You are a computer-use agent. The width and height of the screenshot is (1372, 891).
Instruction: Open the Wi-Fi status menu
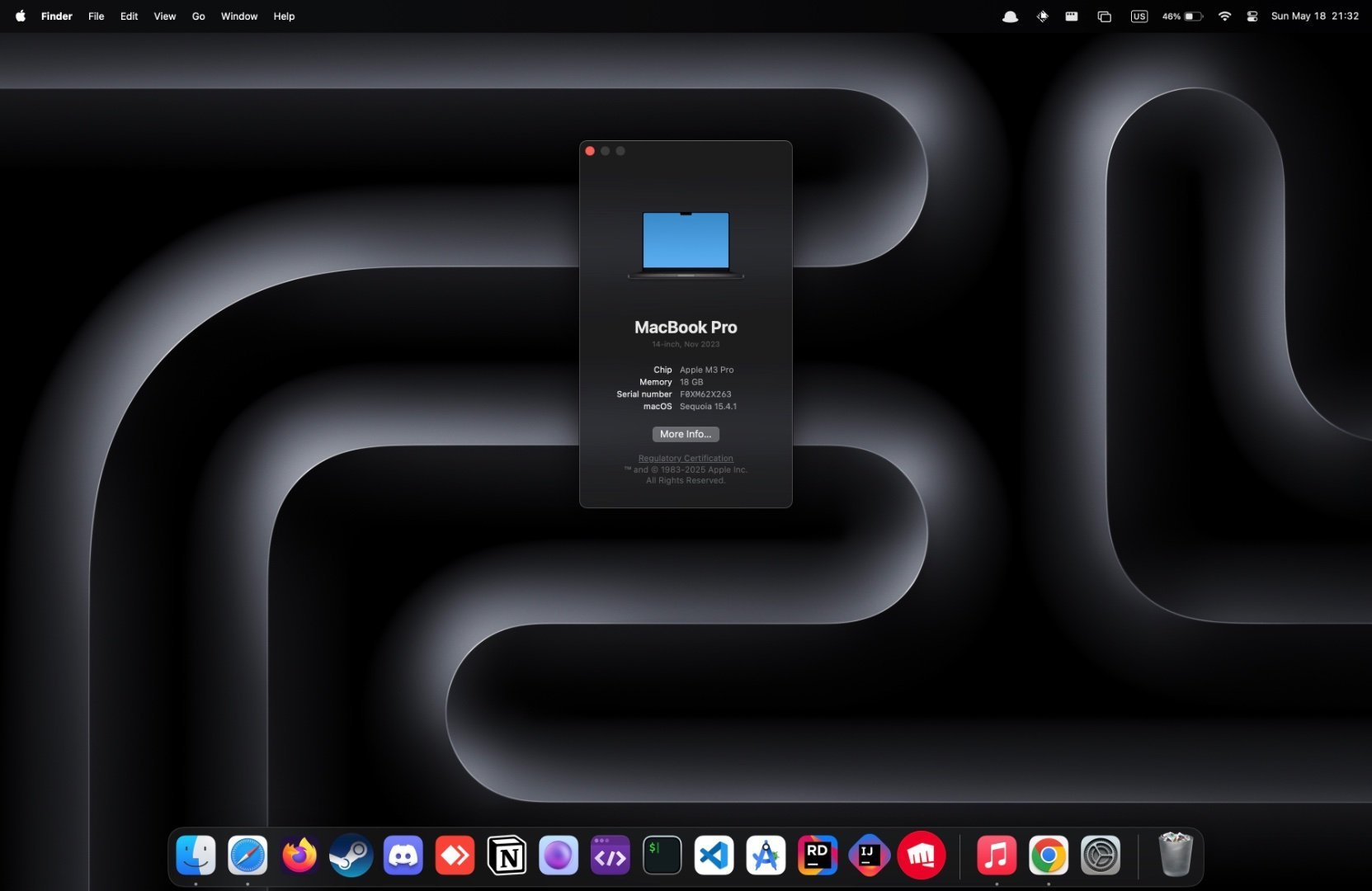[1225, 16]
